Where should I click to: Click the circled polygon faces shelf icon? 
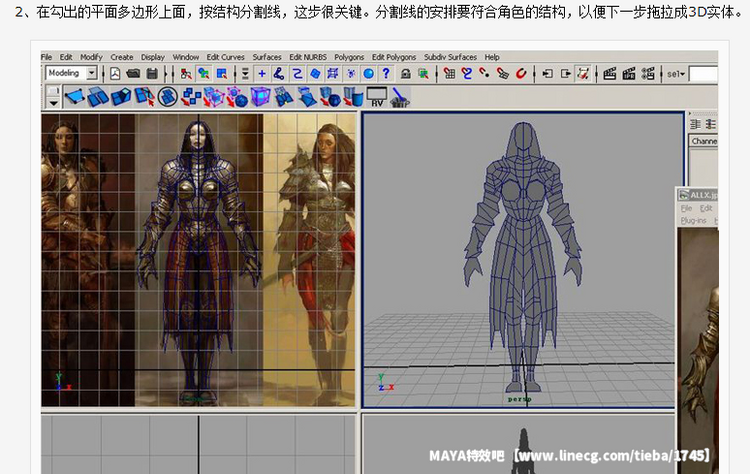point(167,97)
